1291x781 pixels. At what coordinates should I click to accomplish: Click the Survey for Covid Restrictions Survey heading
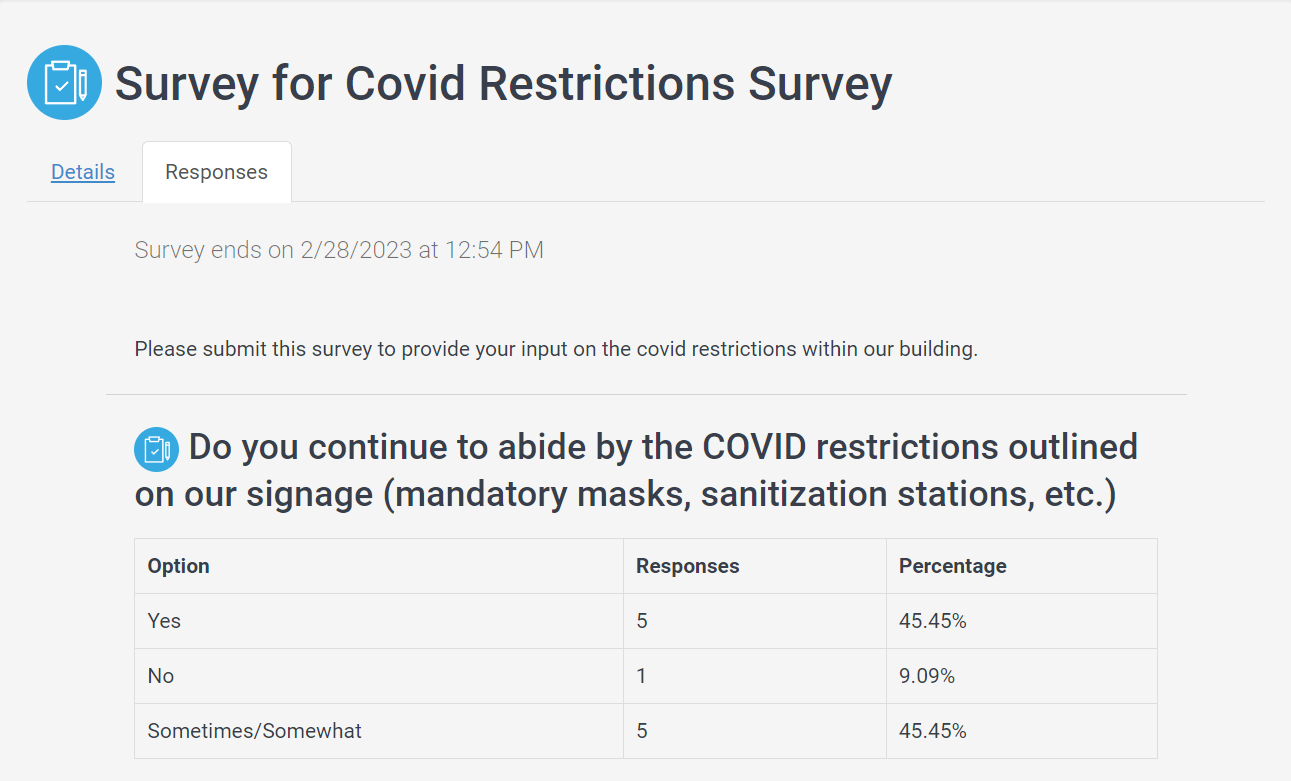(503, 83)
